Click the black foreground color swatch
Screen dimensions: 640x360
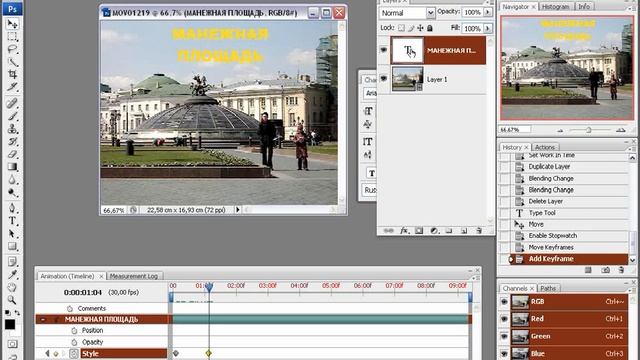pos(10,324)
